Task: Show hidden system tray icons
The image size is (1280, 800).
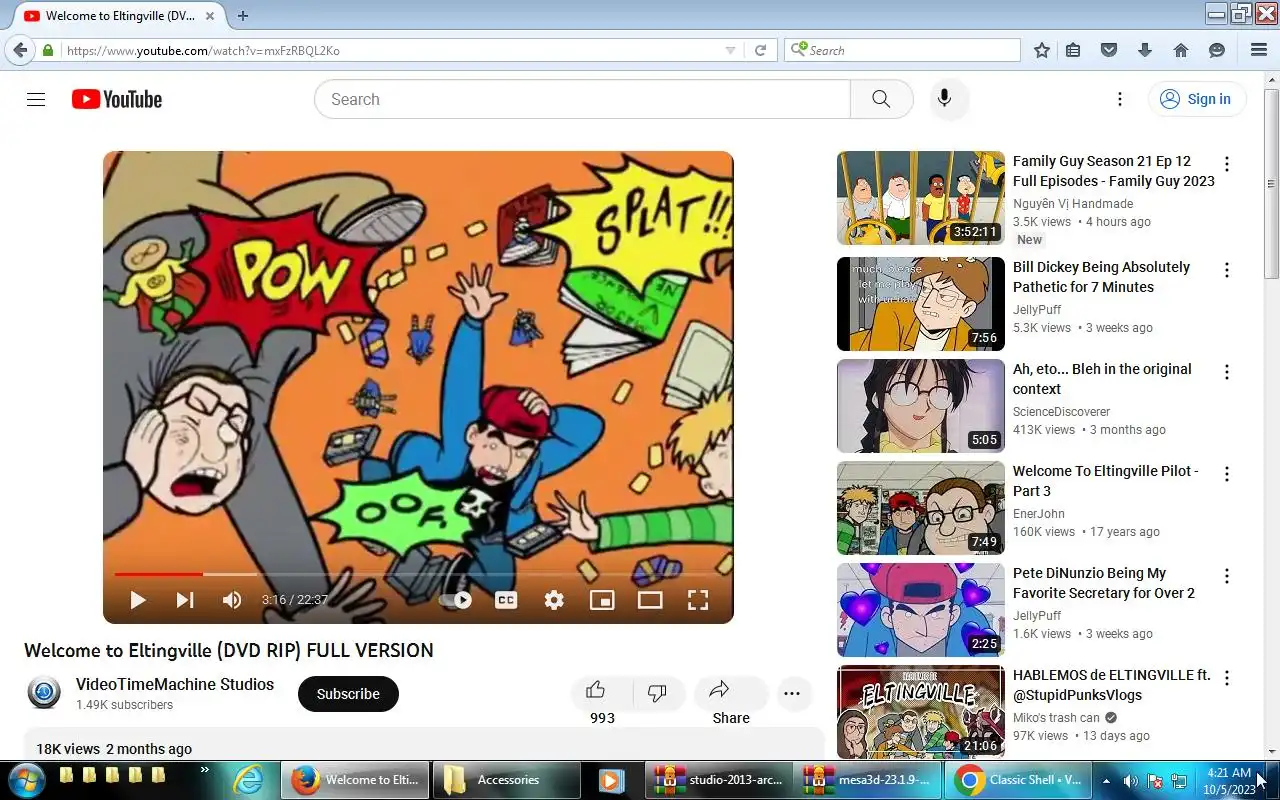Action: coord(1106,780)
